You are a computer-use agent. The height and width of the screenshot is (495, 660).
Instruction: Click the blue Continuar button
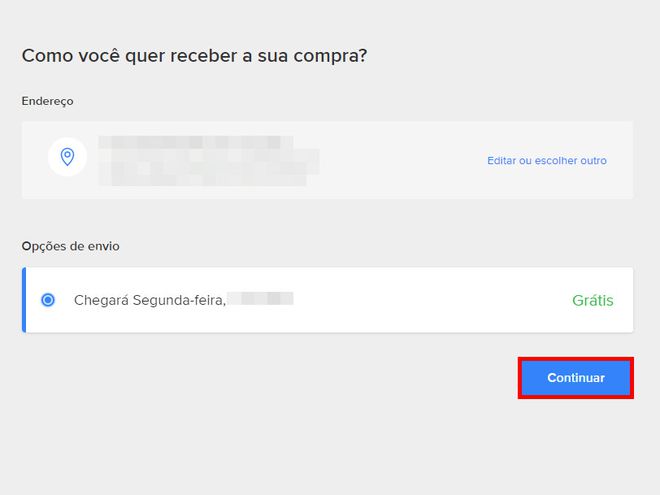(x=575, y=378)
